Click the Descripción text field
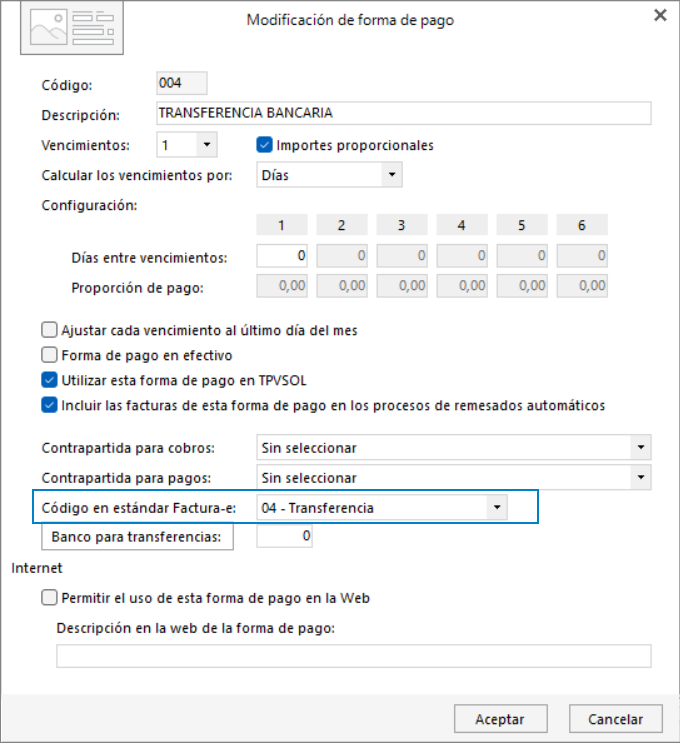 coord(404,113)
